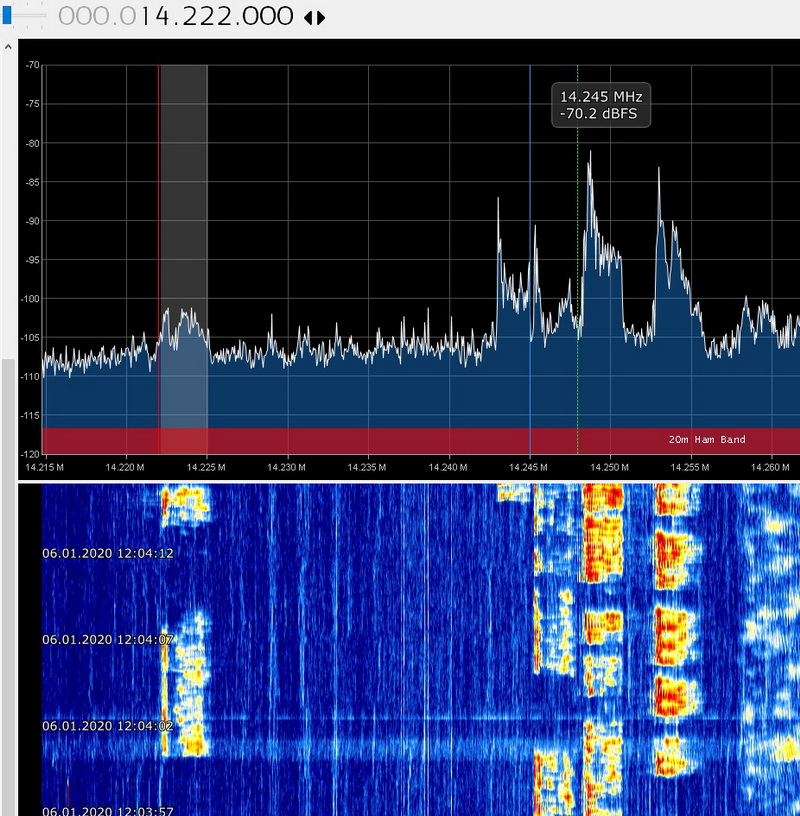This screenshot has height=816, width=800.
Task: Click the -110 dB scale label
Action: [x=30, y=376]
